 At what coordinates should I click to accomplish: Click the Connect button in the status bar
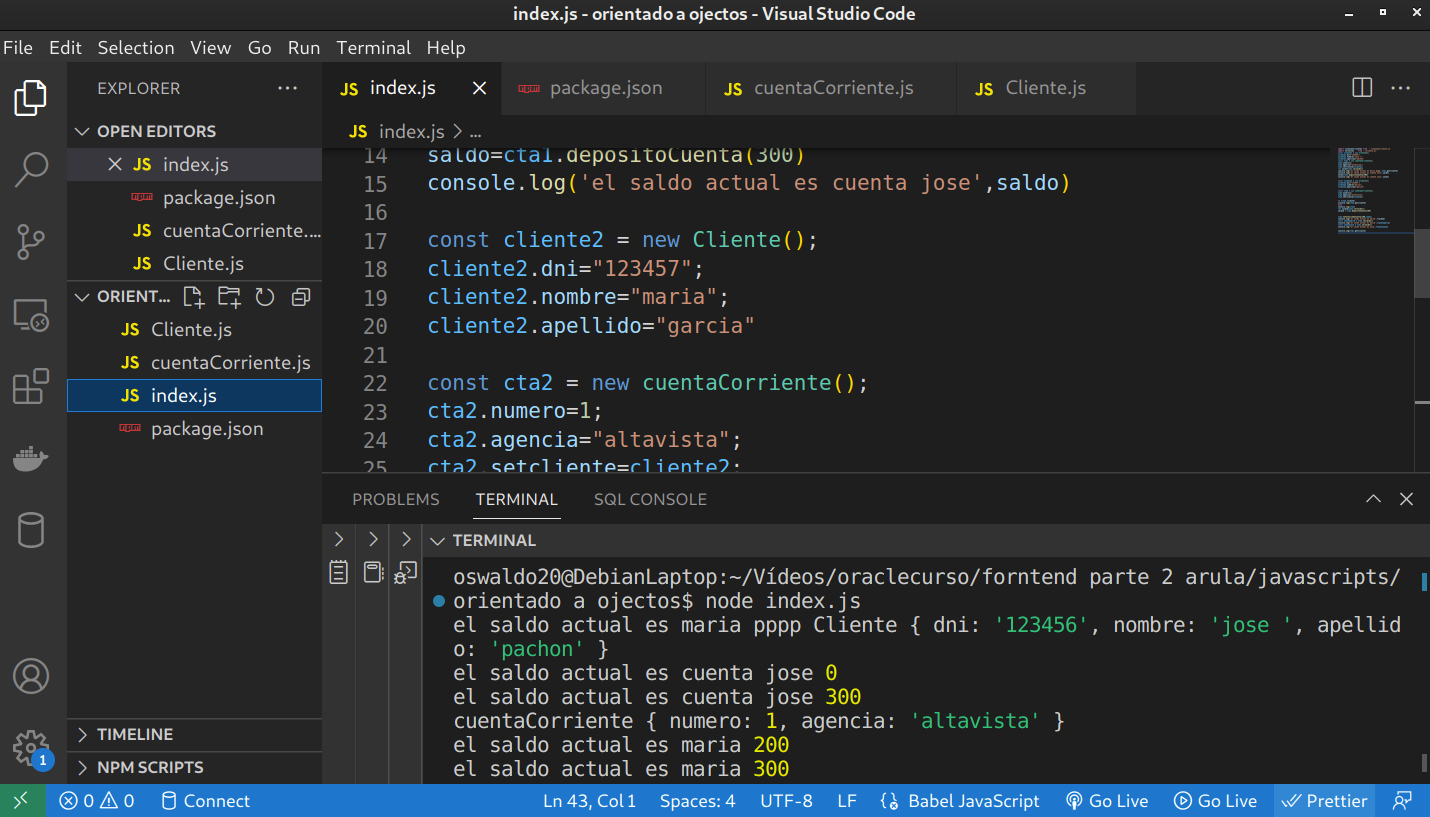click(x=205, y=801)
